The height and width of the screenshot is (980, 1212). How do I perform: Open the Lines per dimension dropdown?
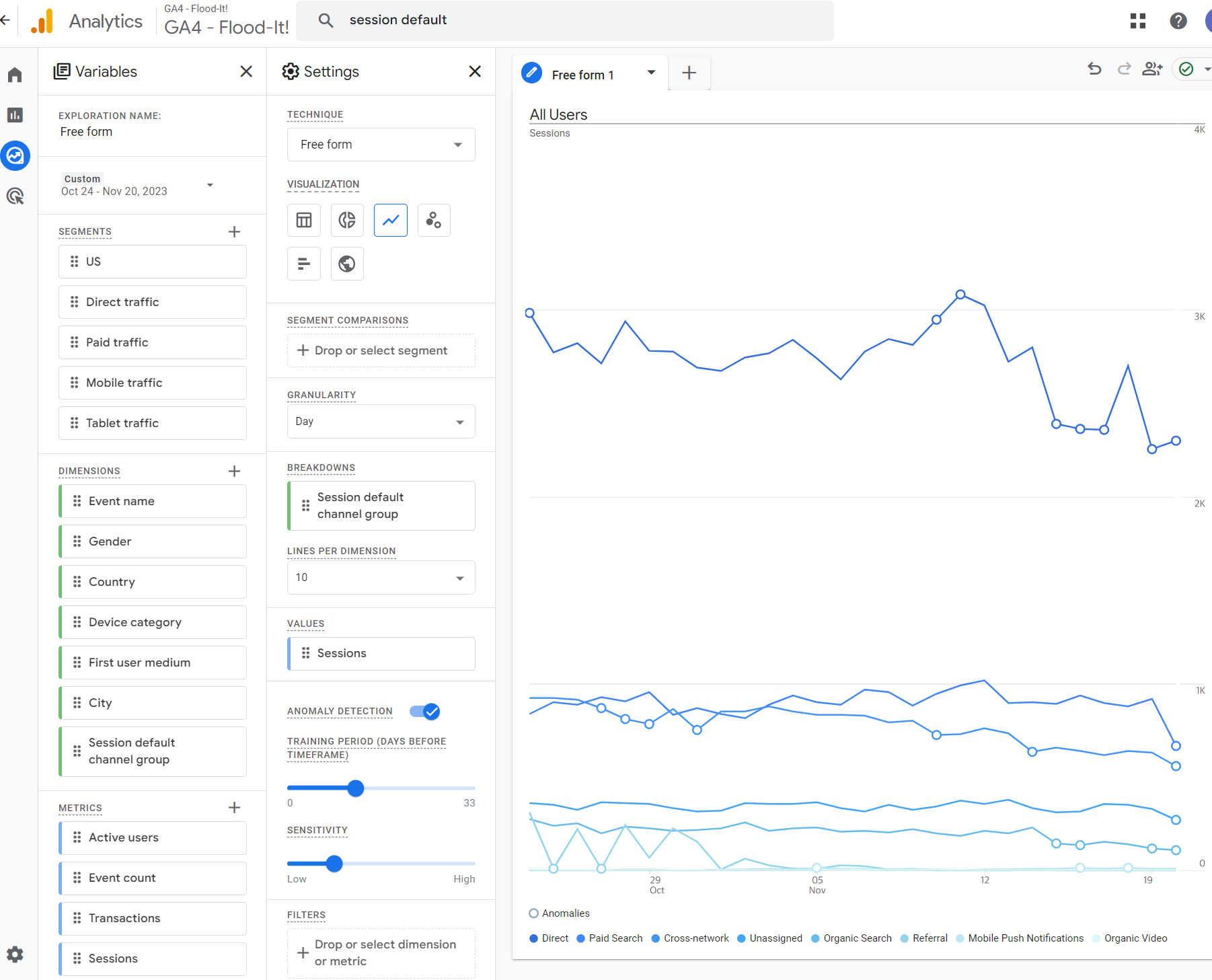[381, 578]
